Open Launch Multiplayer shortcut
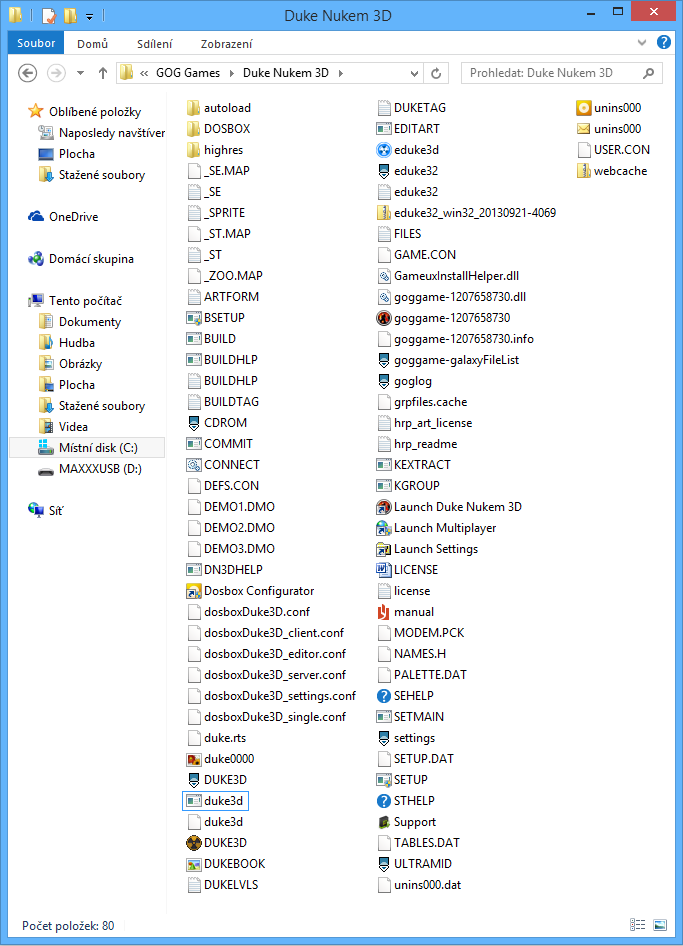This screenshot has width=683, height=946. click(436, 528)
